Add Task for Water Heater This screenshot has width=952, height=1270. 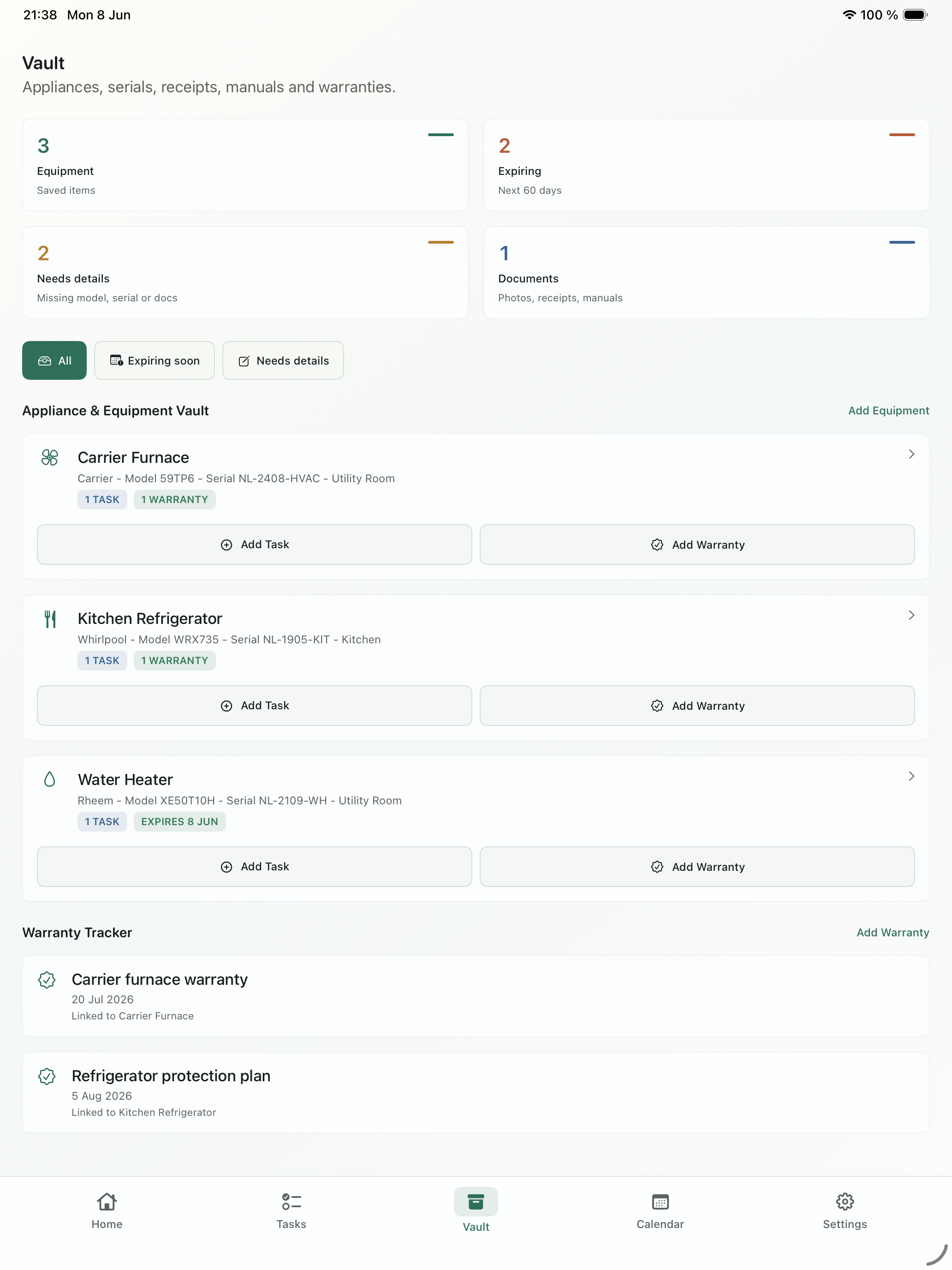tap(254, 866)
